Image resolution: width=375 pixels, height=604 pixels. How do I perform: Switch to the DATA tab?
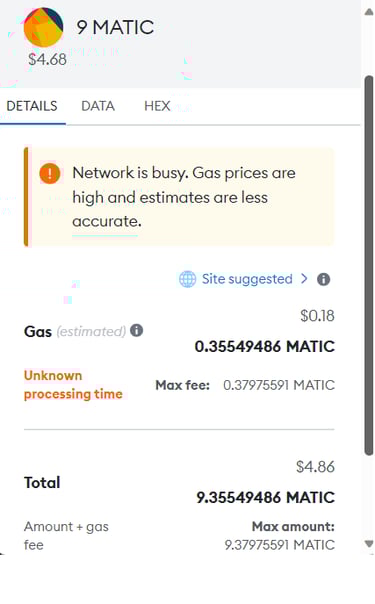[98, 106]
